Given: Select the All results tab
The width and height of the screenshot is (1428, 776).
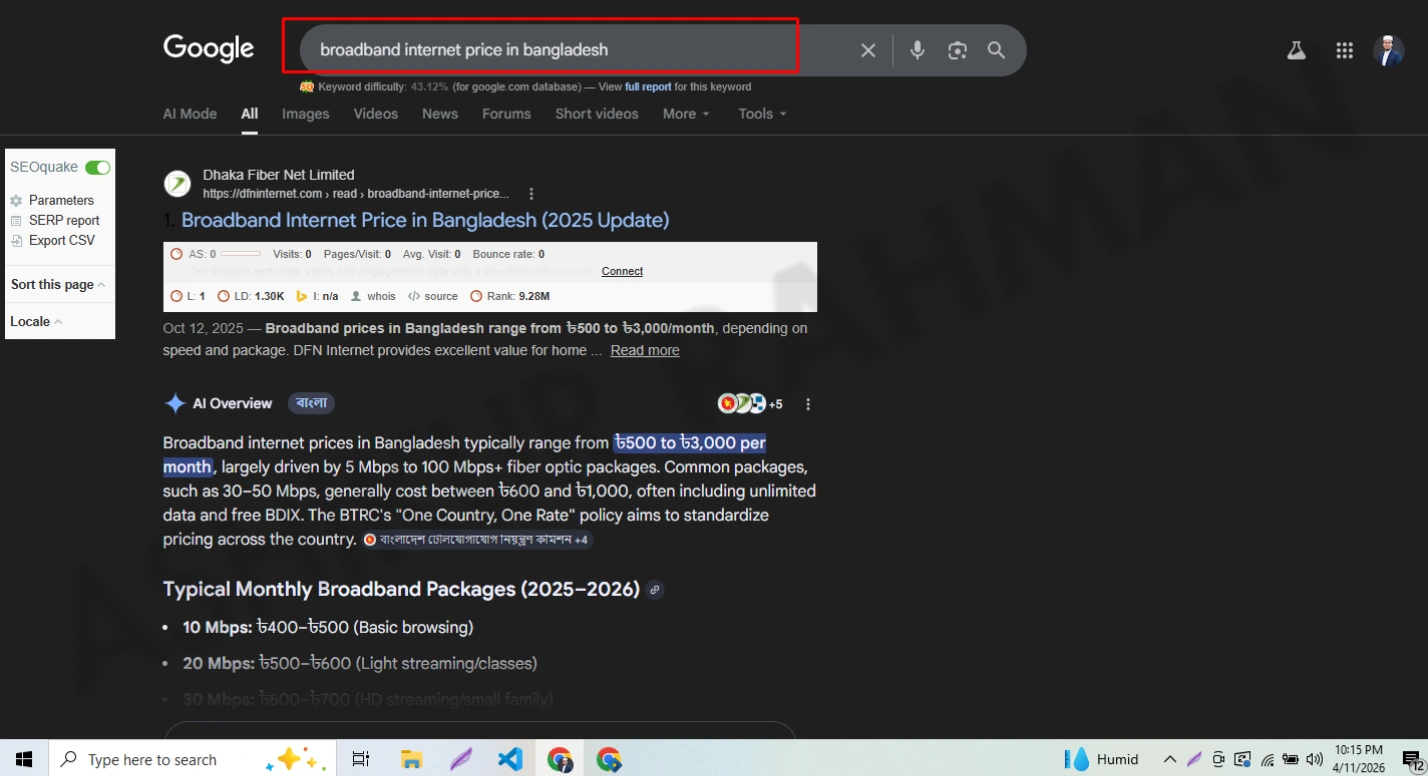Looking at the screenshot, I should point(249,114).
